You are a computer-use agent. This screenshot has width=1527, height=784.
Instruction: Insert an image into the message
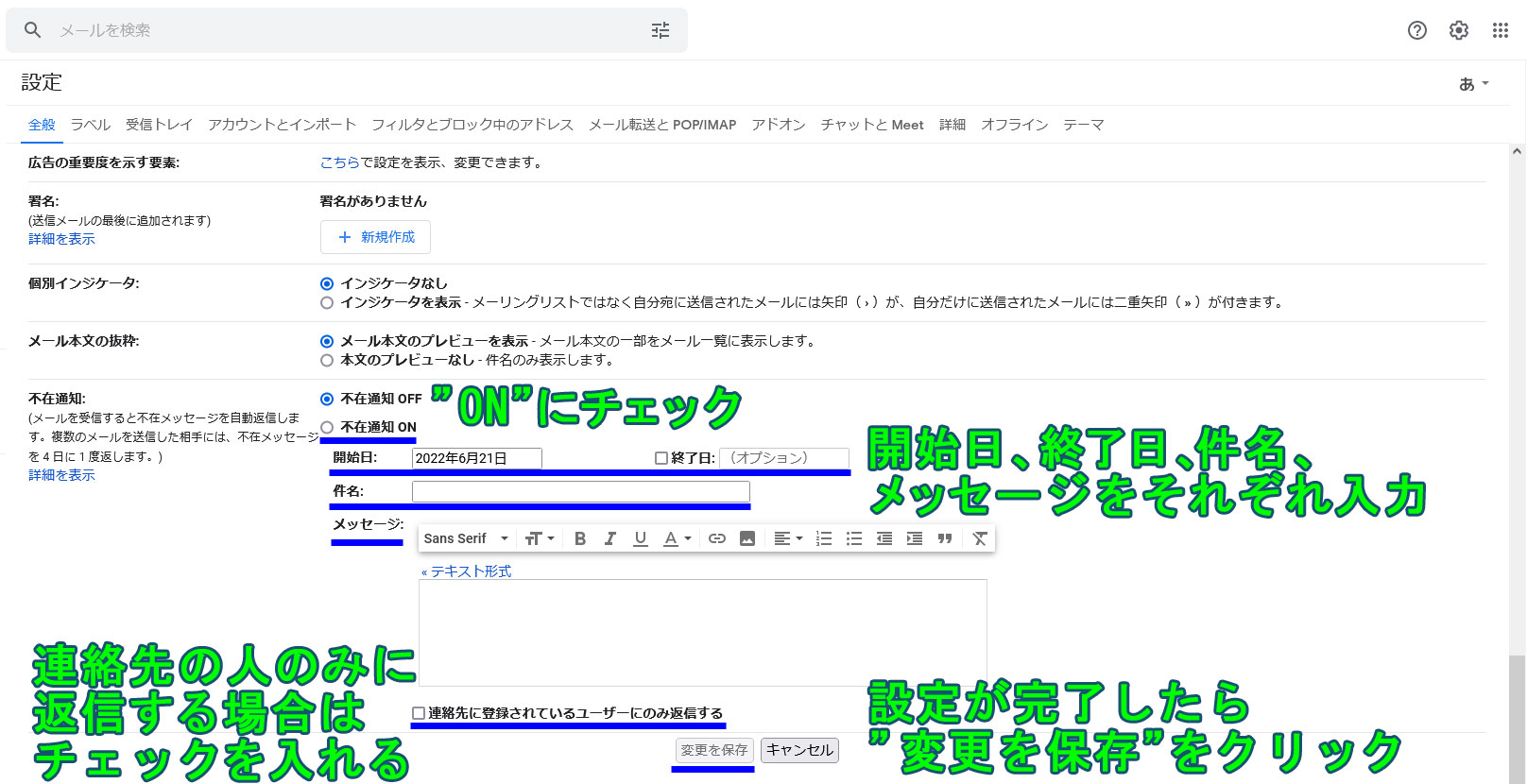point(747,538)
